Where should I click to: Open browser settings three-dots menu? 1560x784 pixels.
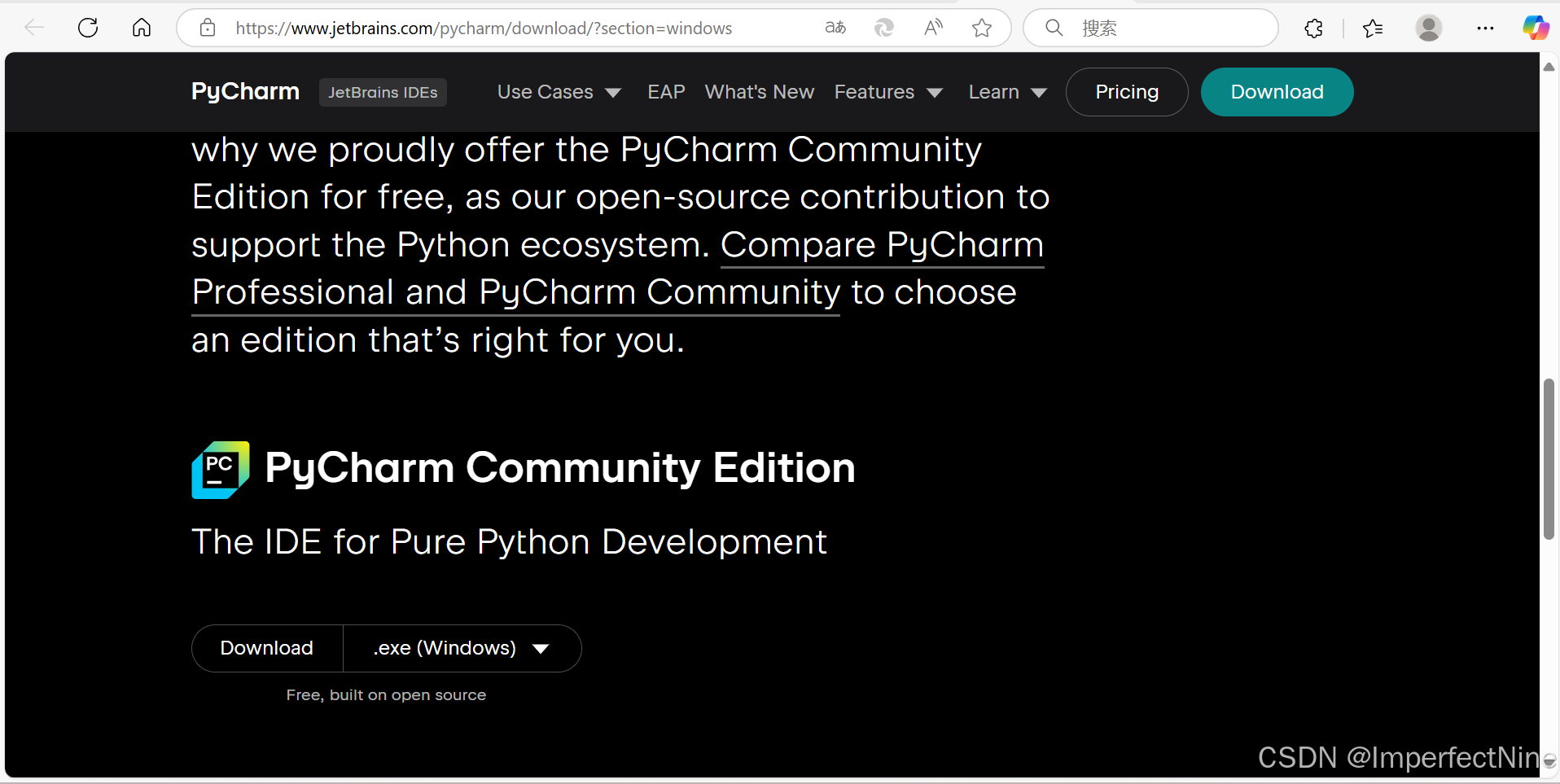click(x=1485, y=28)
